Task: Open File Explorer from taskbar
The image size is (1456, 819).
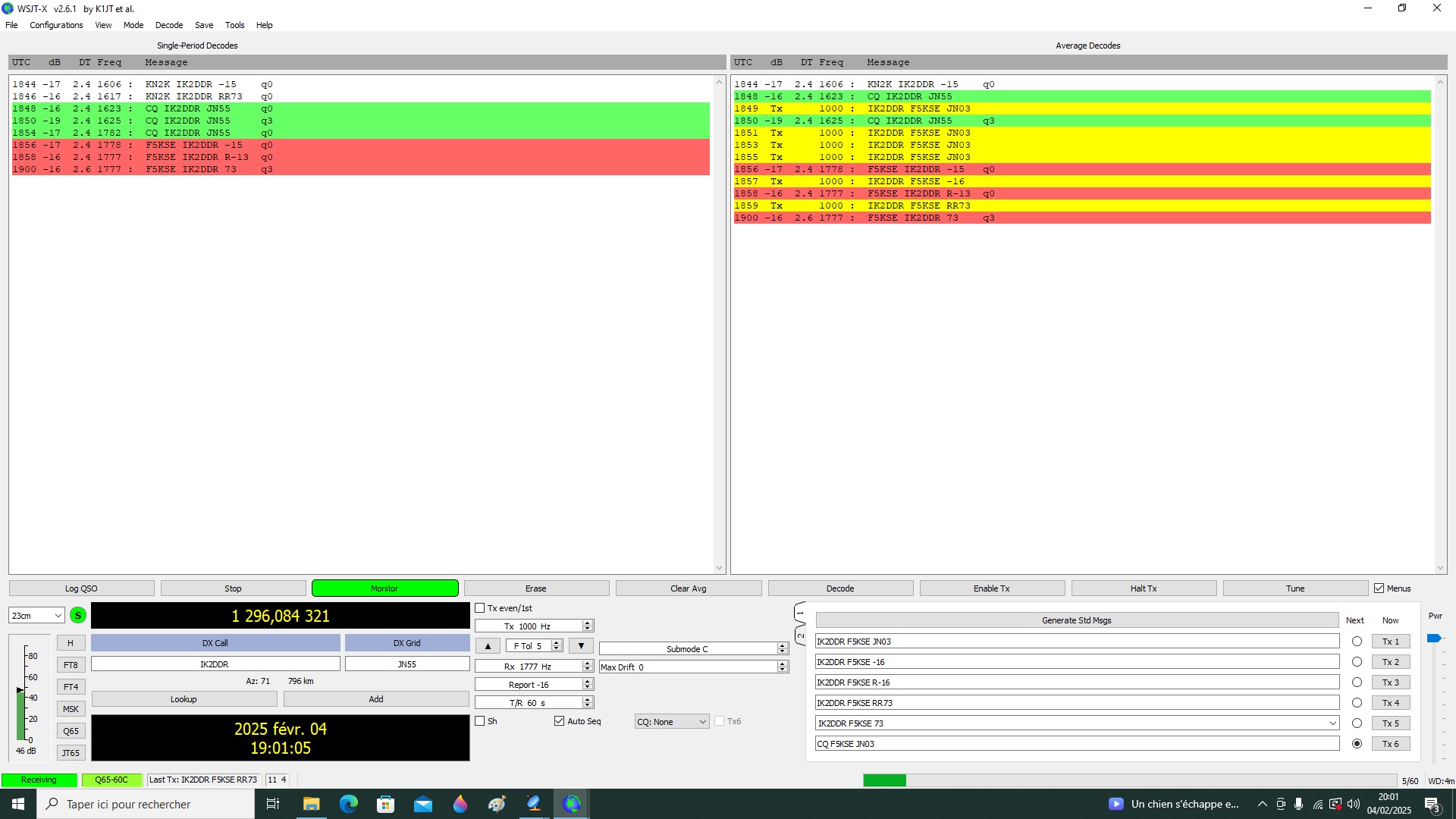Action: tap(312, 804)
